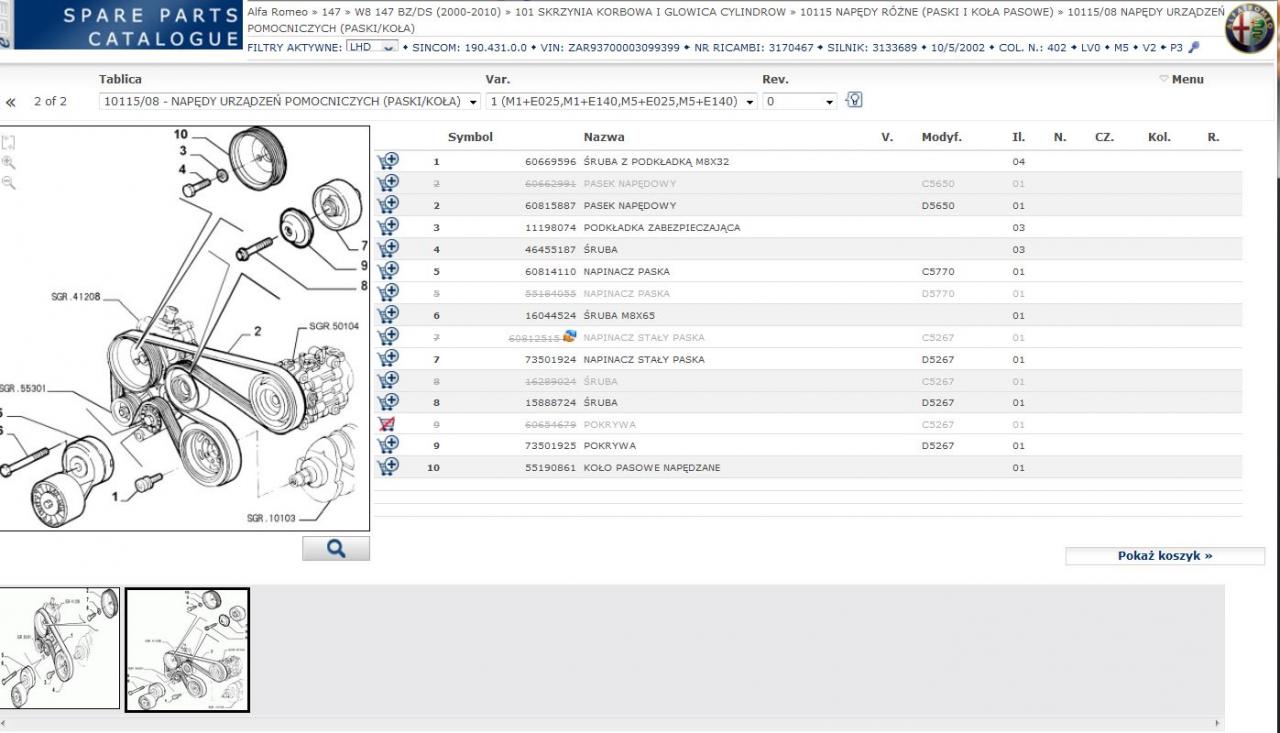Viewport: 1280px width, 733px height.
Task: Click SPARE PARTS CATALOGUE header banner
Action: (128, 26)
